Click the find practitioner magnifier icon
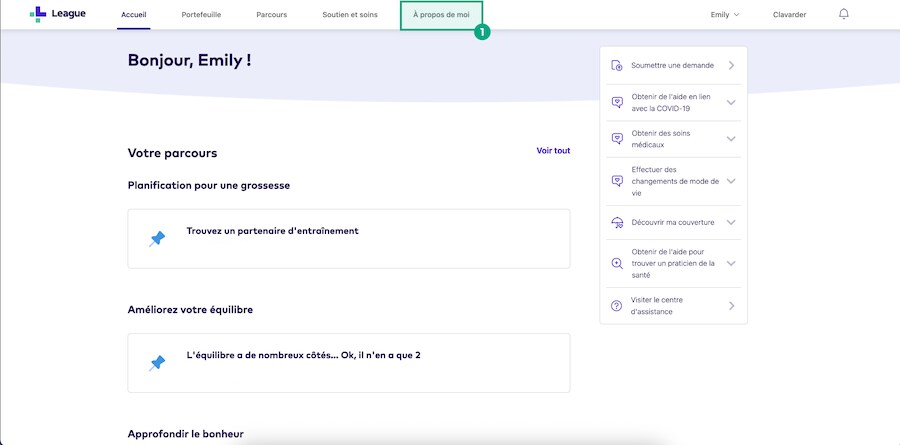 click(x=617, y=264)
